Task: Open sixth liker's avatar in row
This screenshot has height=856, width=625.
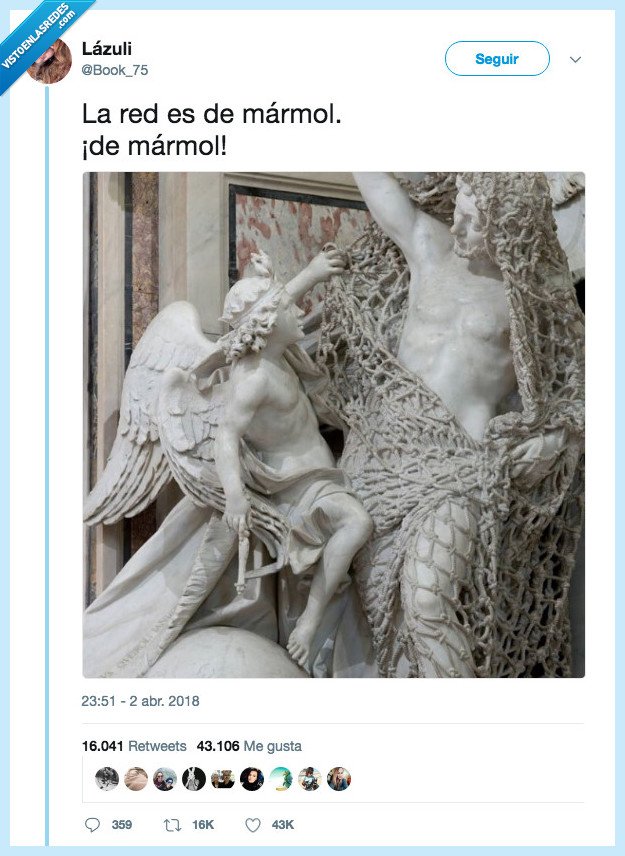Action: point(252,778)
